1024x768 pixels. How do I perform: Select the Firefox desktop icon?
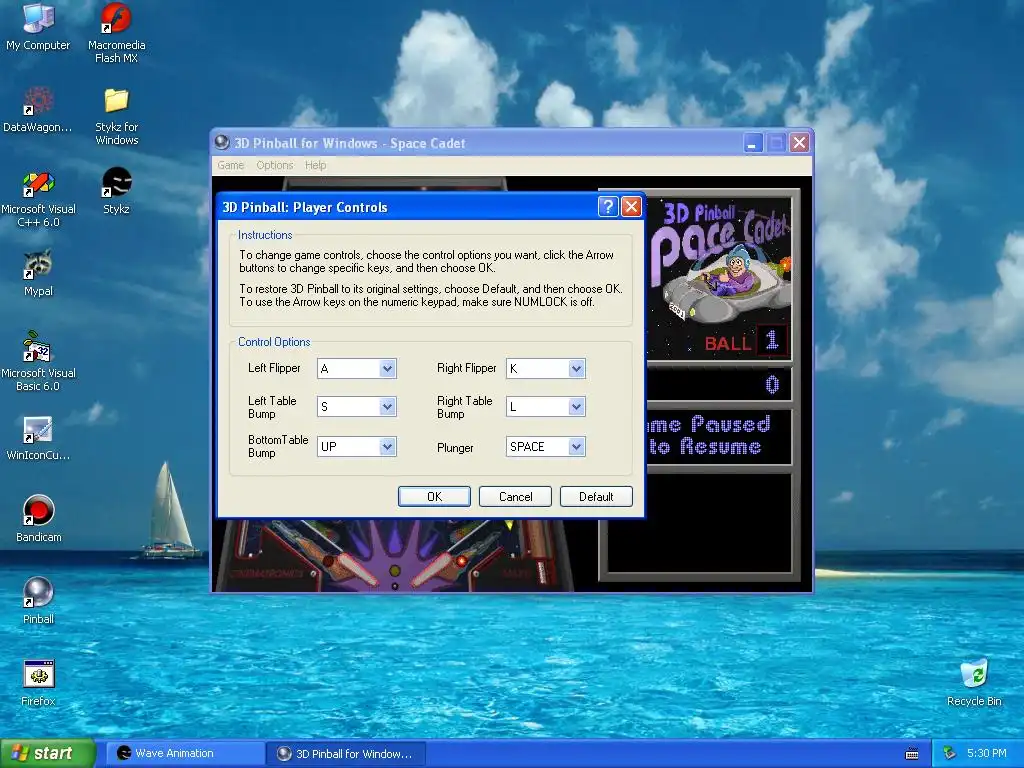(38, 683)
